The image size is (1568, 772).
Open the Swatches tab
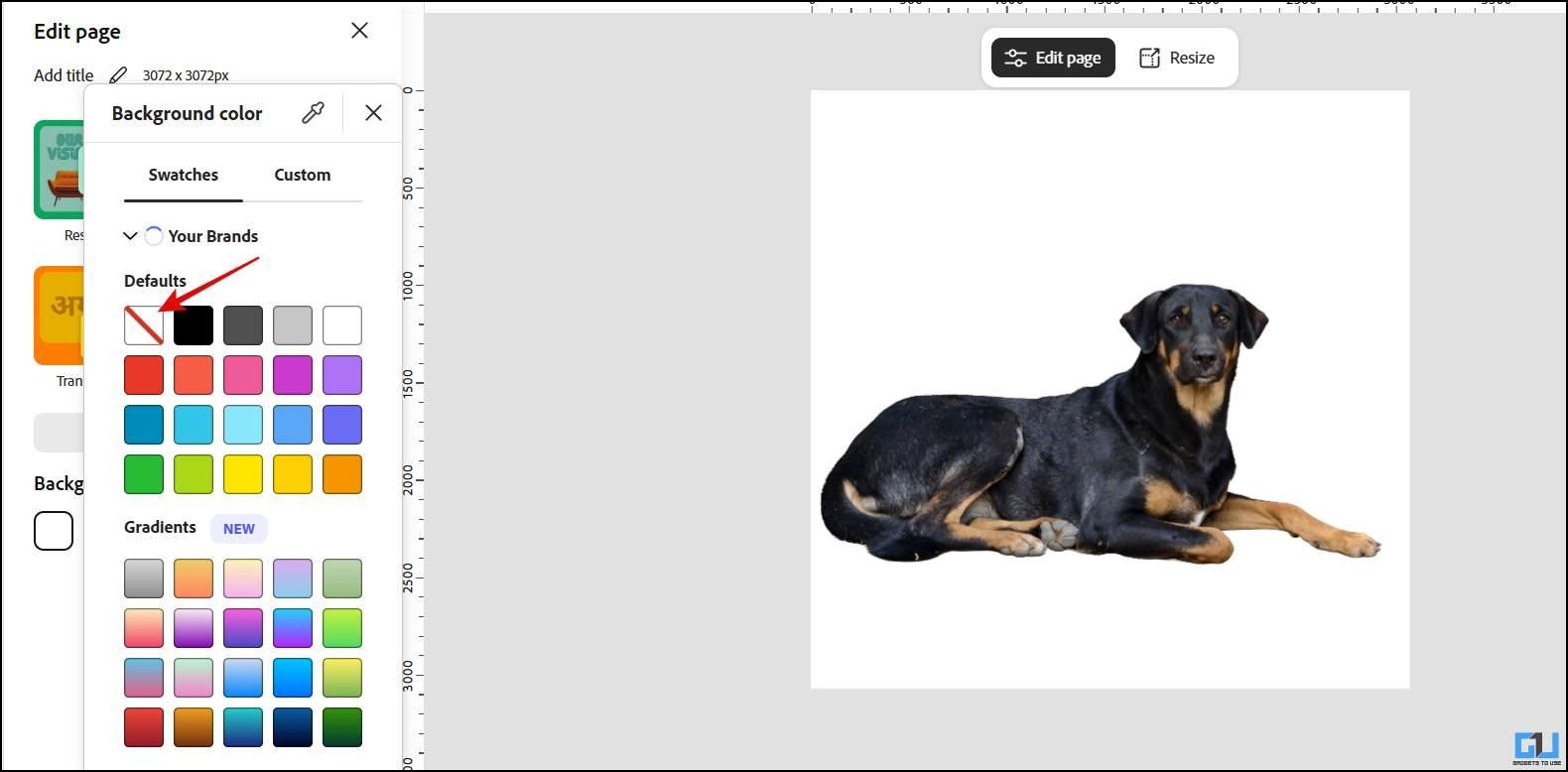pyautogui.click(x=183, y=175)
